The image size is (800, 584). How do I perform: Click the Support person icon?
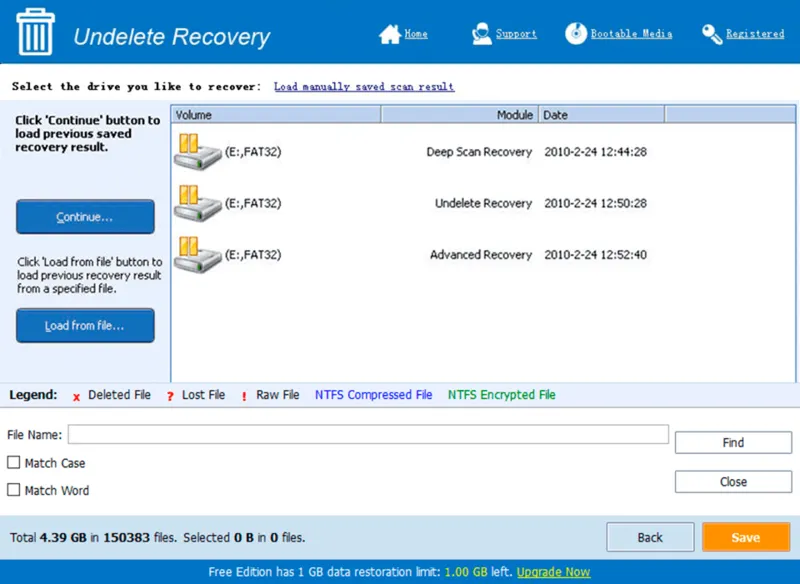click(x=482, y=34)
